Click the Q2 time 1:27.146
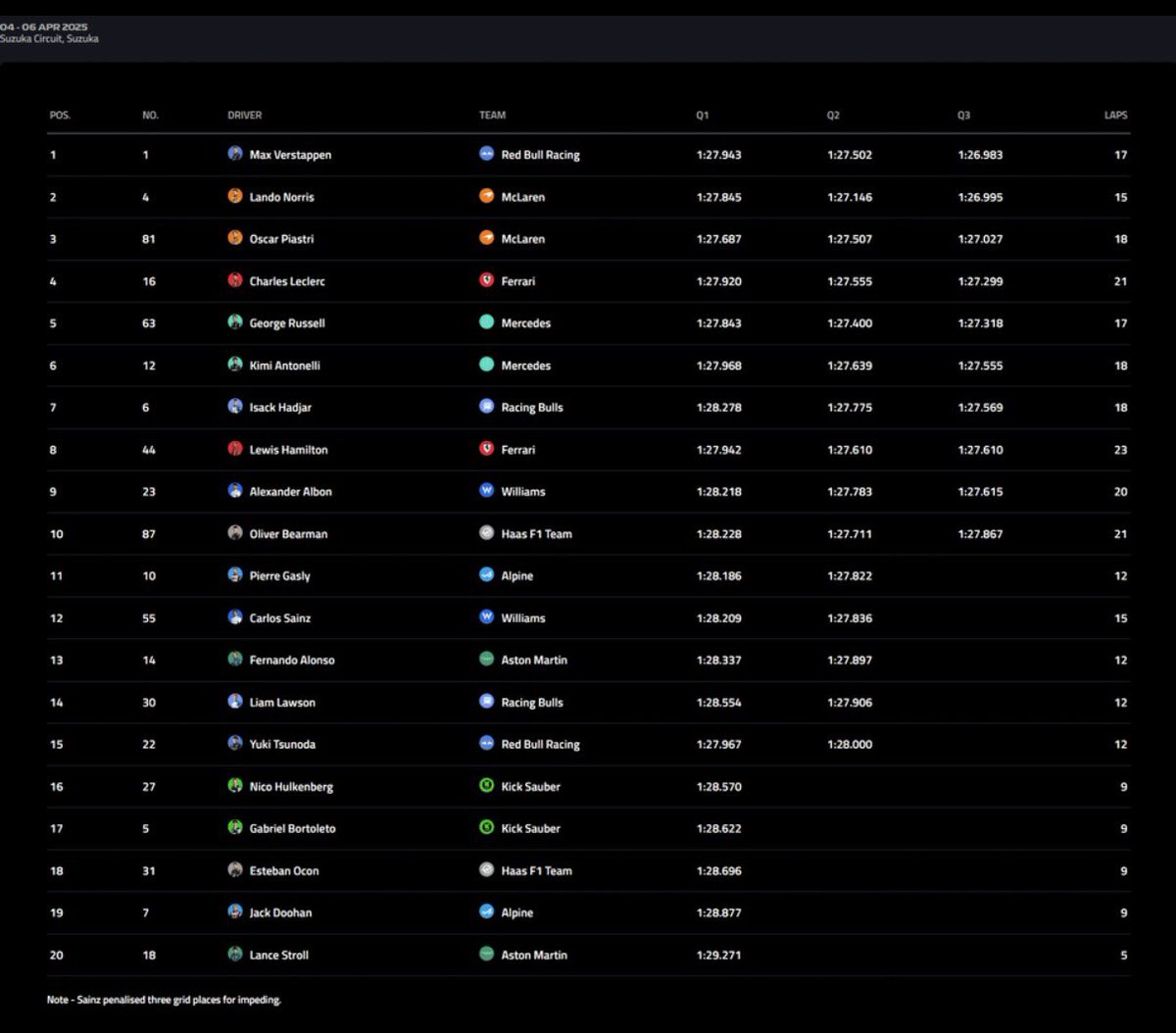The image size is (1176, 1033). pos(850,197)
